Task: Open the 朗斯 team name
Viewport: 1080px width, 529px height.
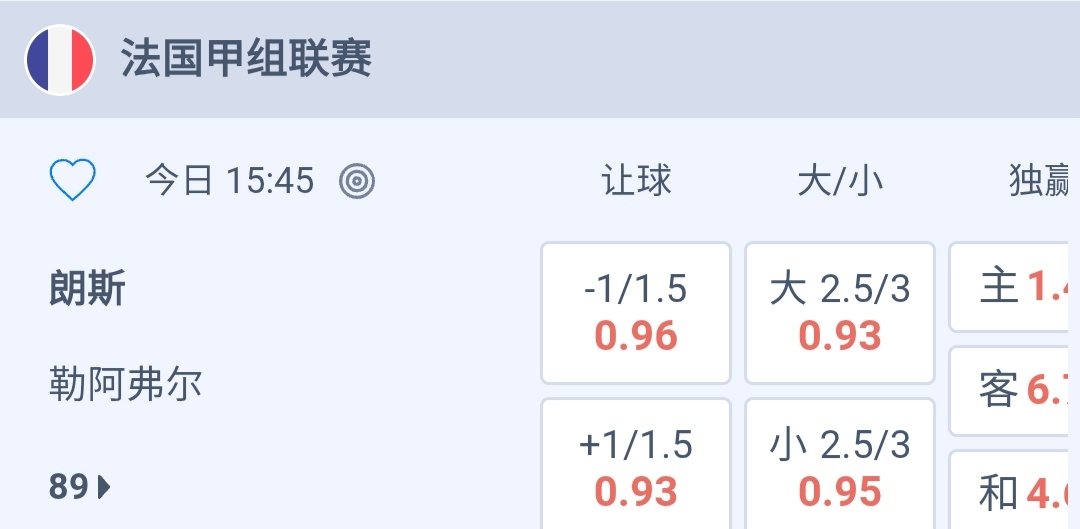Action: click(x=88, y=289)
